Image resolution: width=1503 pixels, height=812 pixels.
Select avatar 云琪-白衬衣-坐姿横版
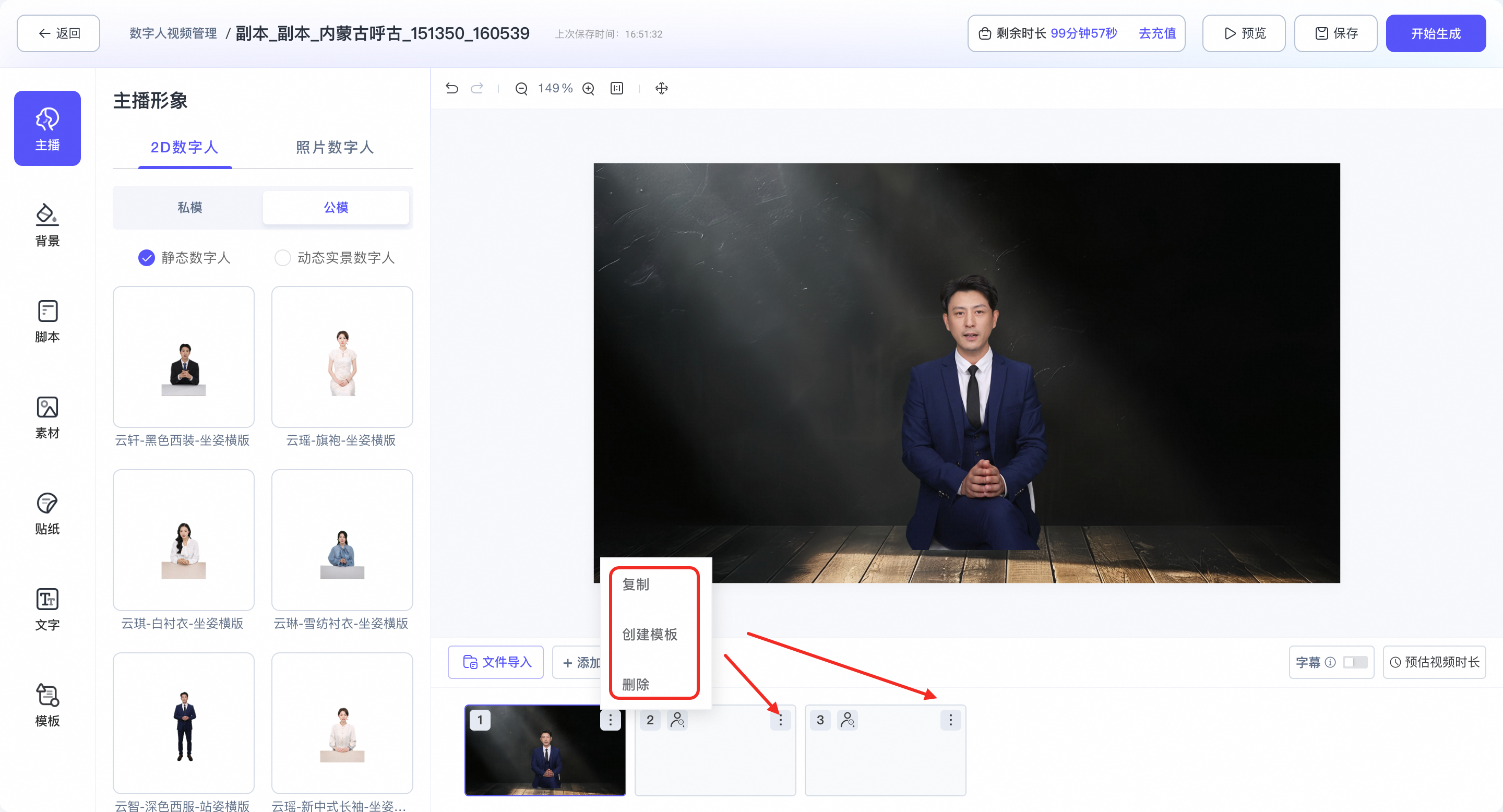coord(183,540)
